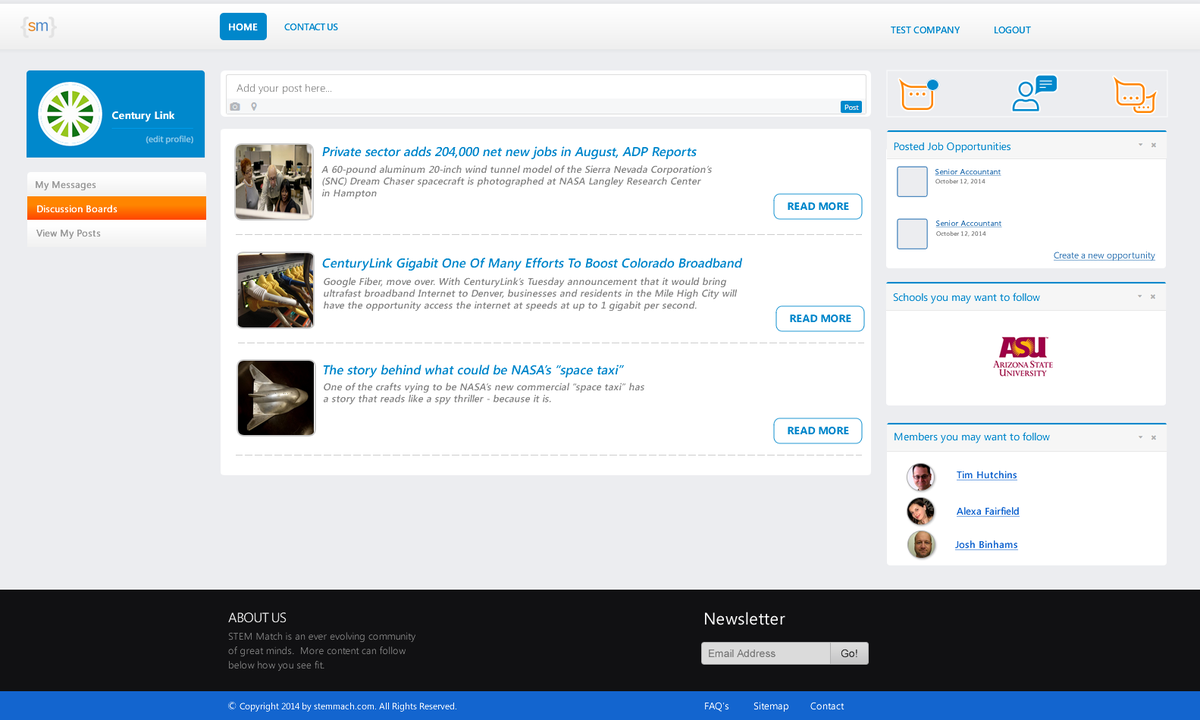This screenshot has height=720, width=1200.
Task: Collapse the Posted Job Opportunities panel arrow
Action: [x=1140, y=145]
